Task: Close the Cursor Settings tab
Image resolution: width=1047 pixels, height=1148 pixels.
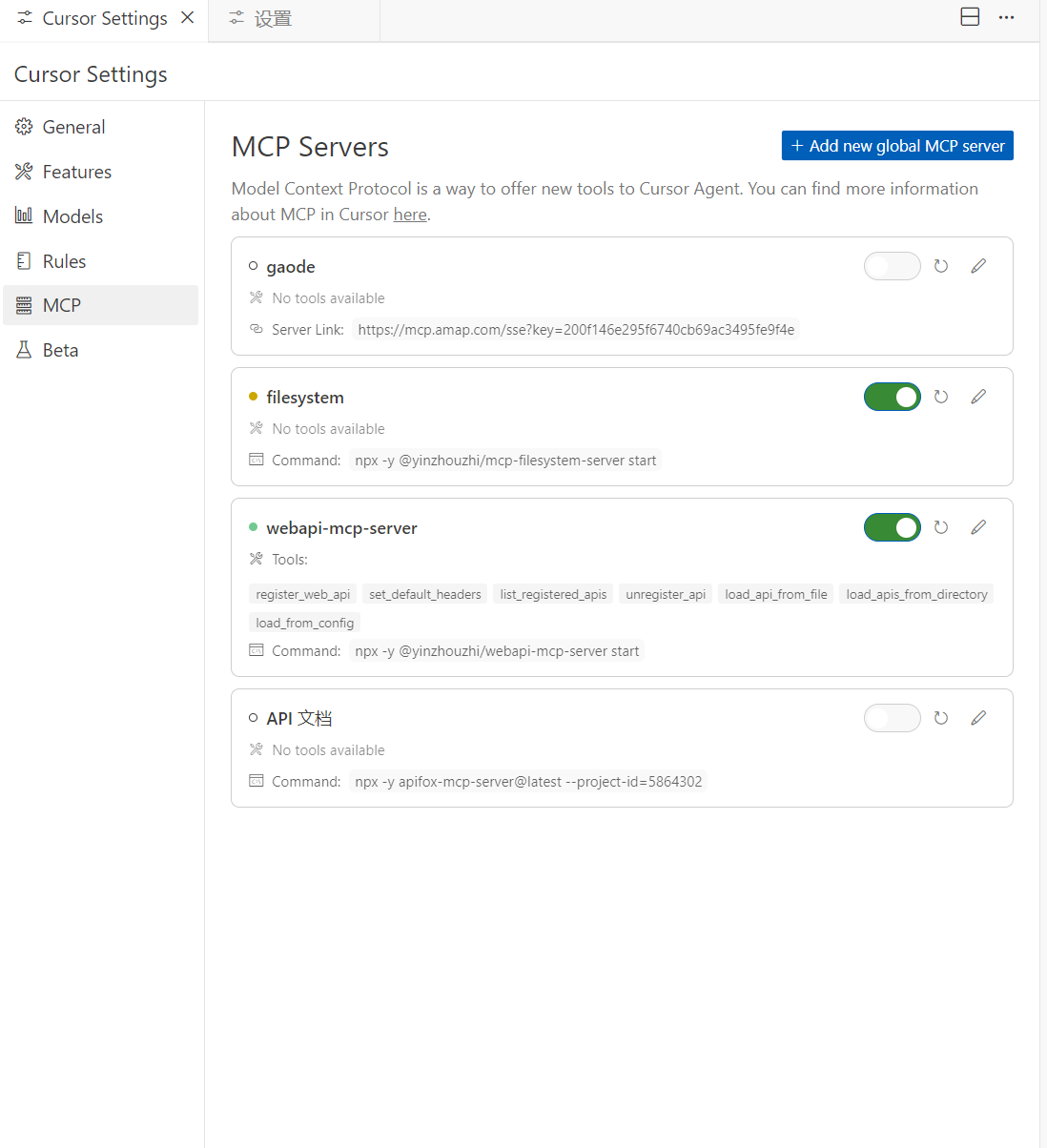Action: coord(188,17)
